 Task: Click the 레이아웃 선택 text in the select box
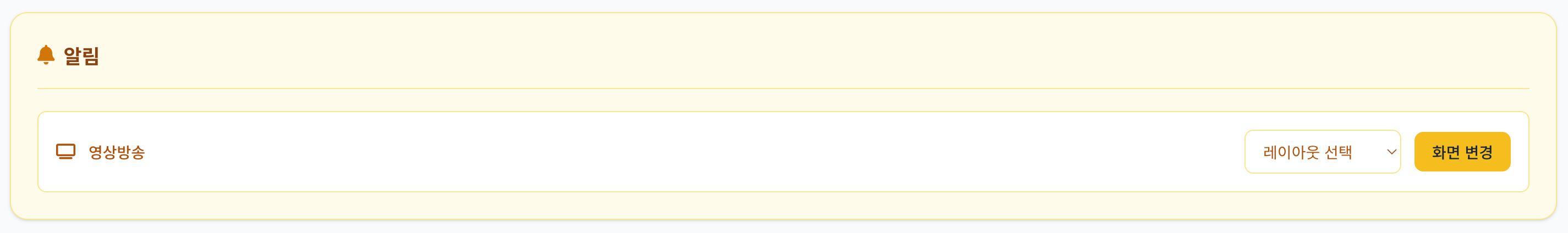point(1307,152)
